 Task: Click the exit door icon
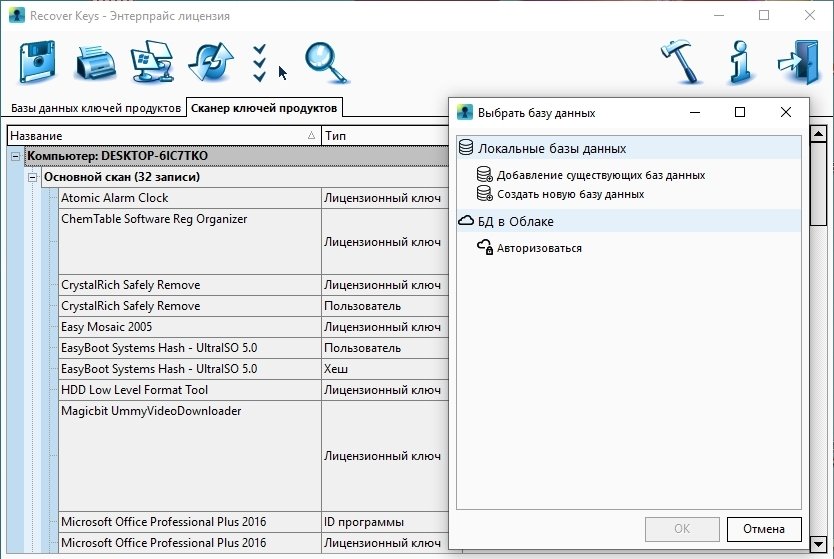coord(798,62)
